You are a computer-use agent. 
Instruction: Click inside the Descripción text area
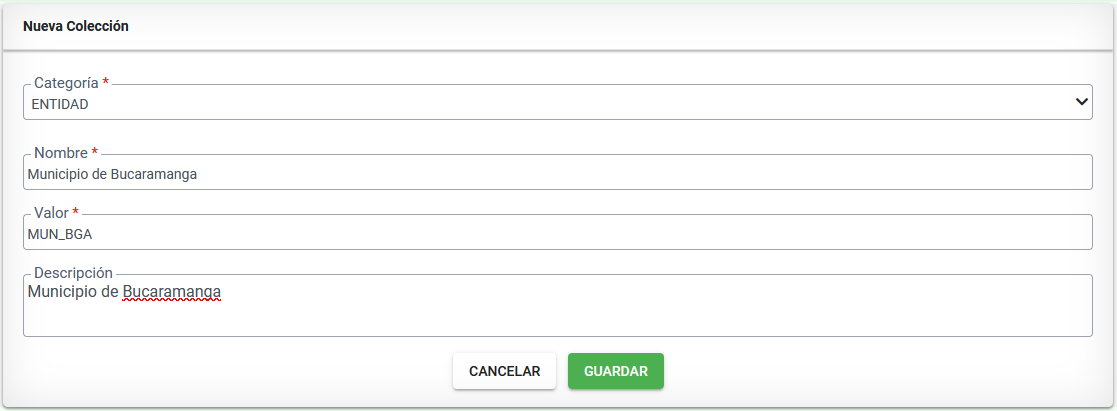coord(558,306)
